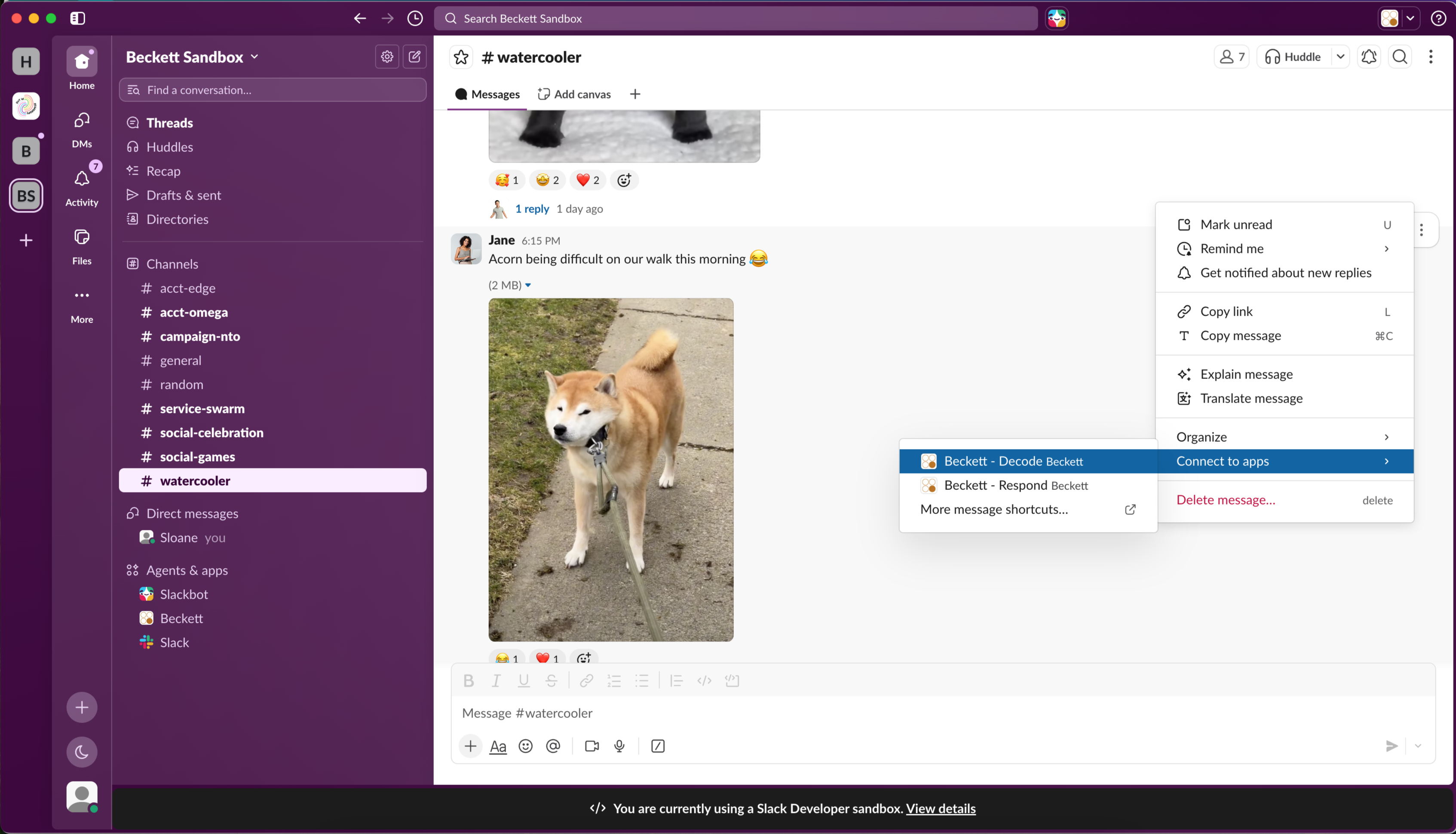
Task: Add reaction to Jane's photo message
Action: point(584,658)
